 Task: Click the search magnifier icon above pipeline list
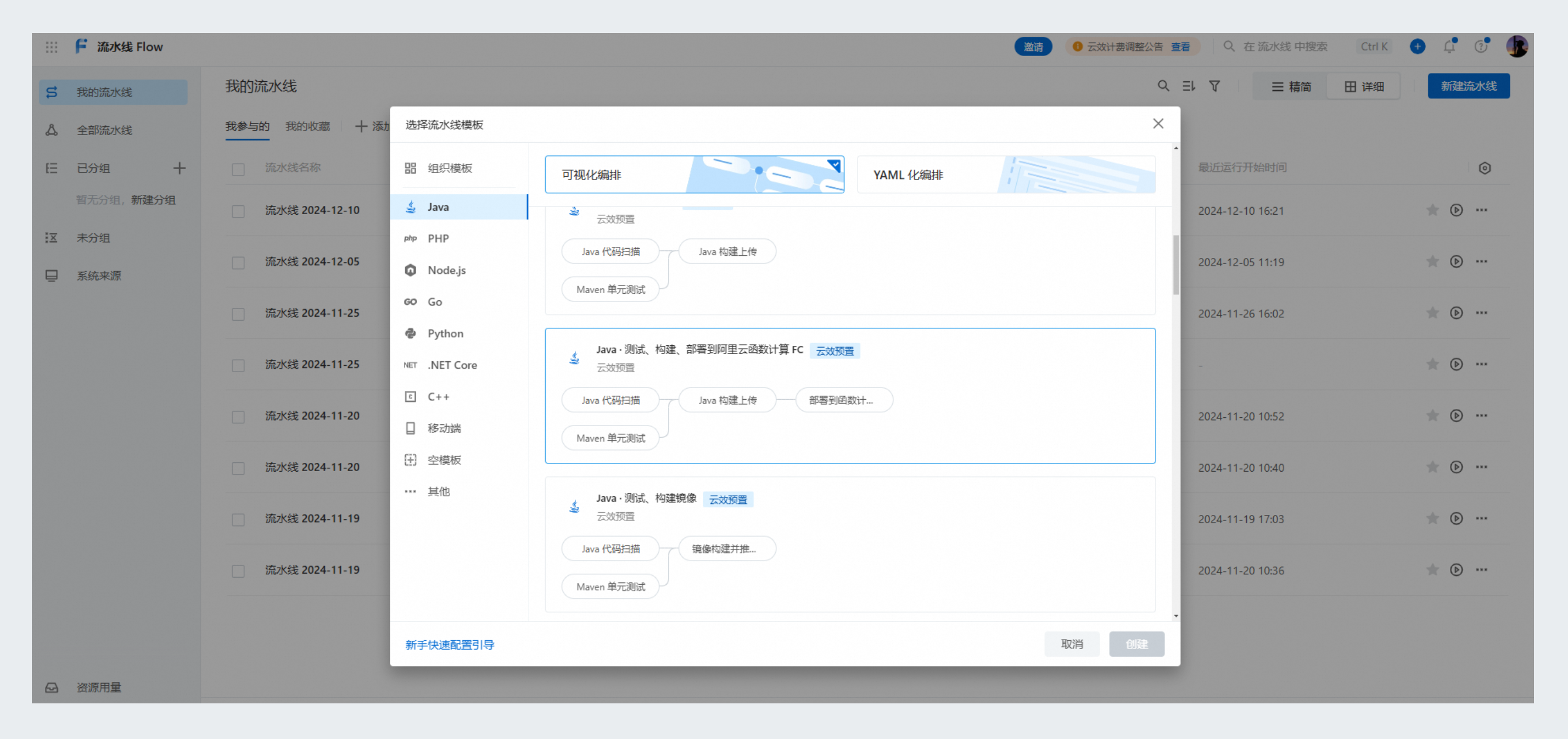[x=1163, y=86]
